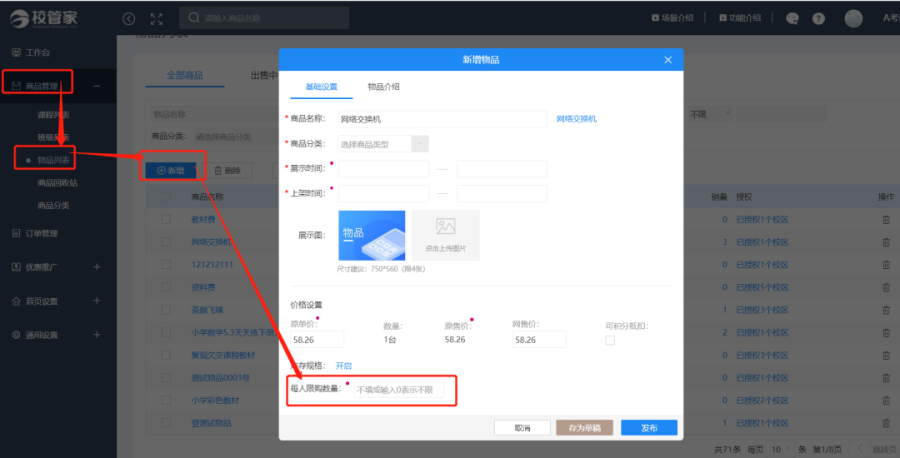Screen dimensions: 900x458
Task: Delete the 教材费 row using trash icon
Action: coord(885,219)
